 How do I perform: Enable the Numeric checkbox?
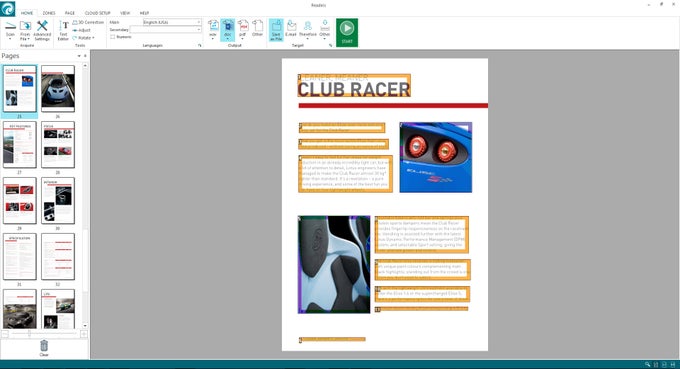[113, 37]
